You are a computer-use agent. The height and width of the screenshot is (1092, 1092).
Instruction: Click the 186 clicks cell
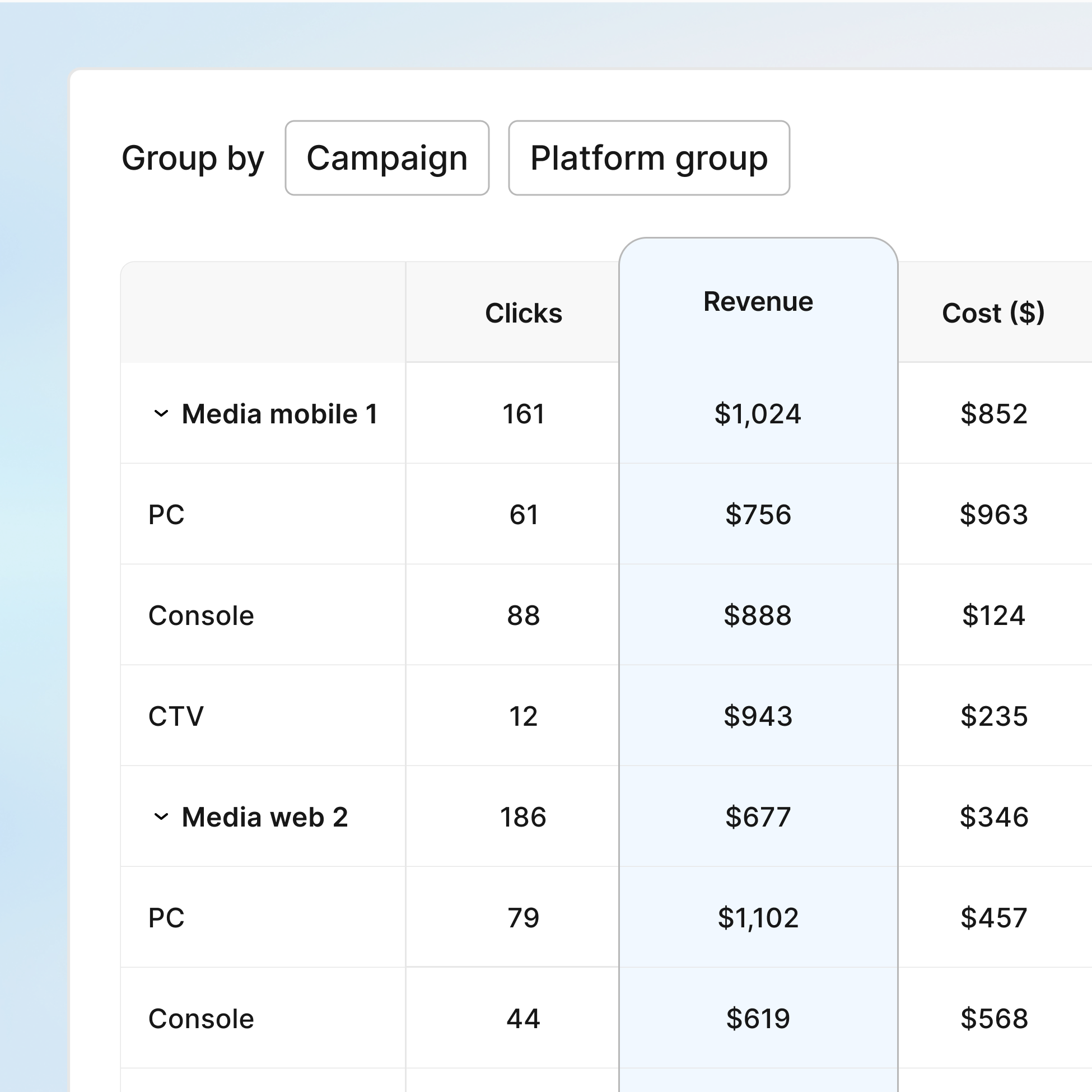click(524, 816)
